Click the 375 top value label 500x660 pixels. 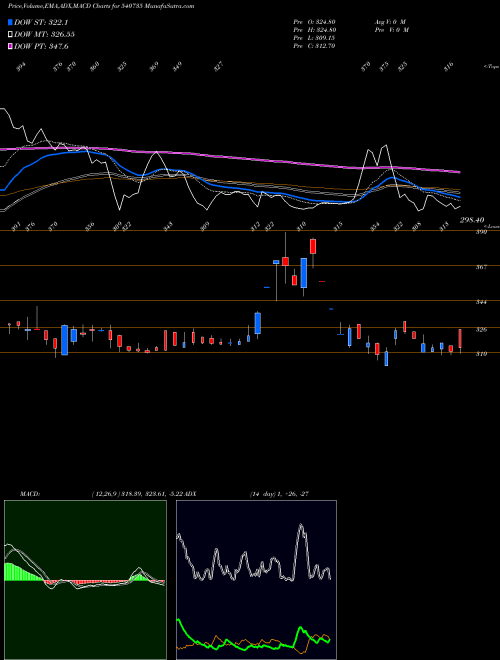(384, 67)
